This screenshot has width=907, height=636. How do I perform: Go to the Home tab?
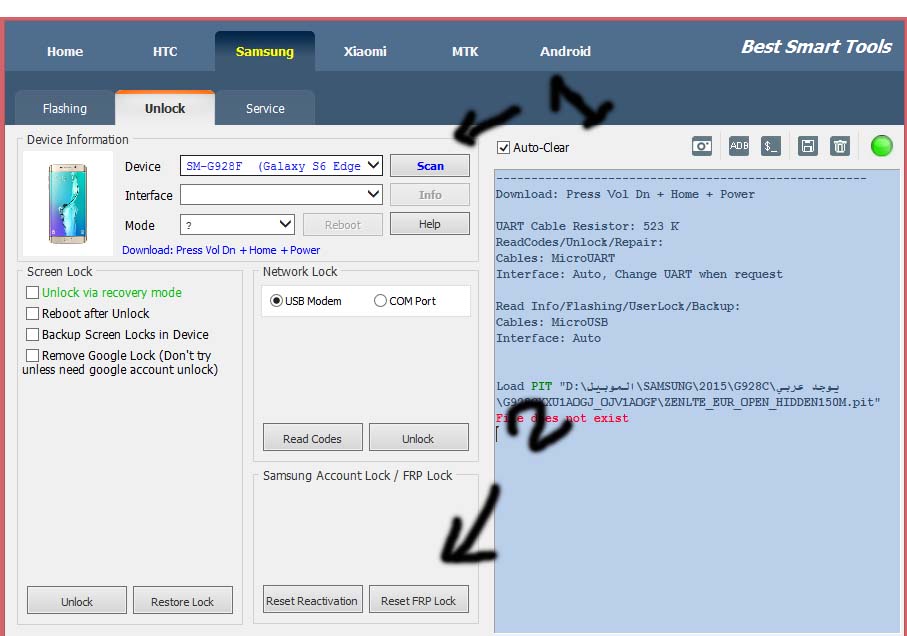click(x=65, y=51)
